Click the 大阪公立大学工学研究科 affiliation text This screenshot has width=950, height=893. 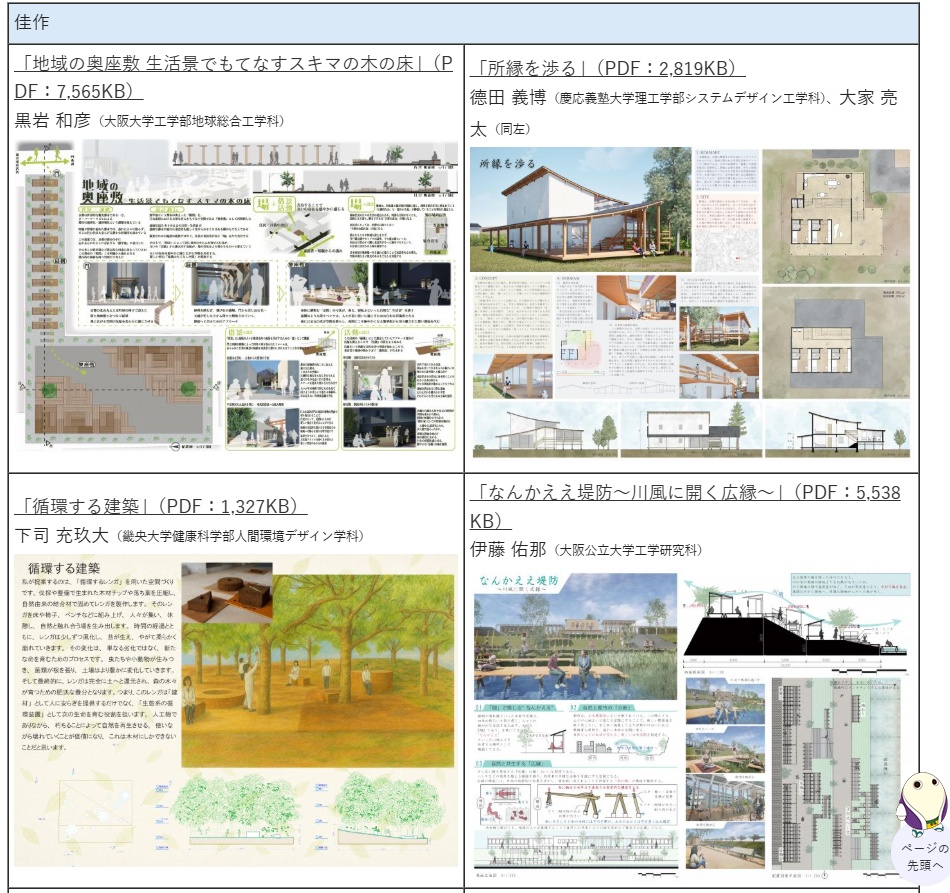pyautogui.click(x=630, y=550)
